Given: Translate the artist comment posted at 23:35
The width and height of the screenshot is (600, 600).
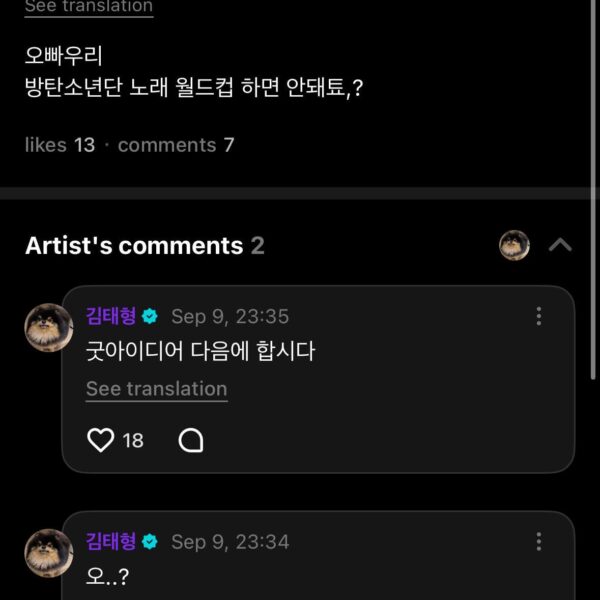Looking at the screenshot, I should point(156,389).
